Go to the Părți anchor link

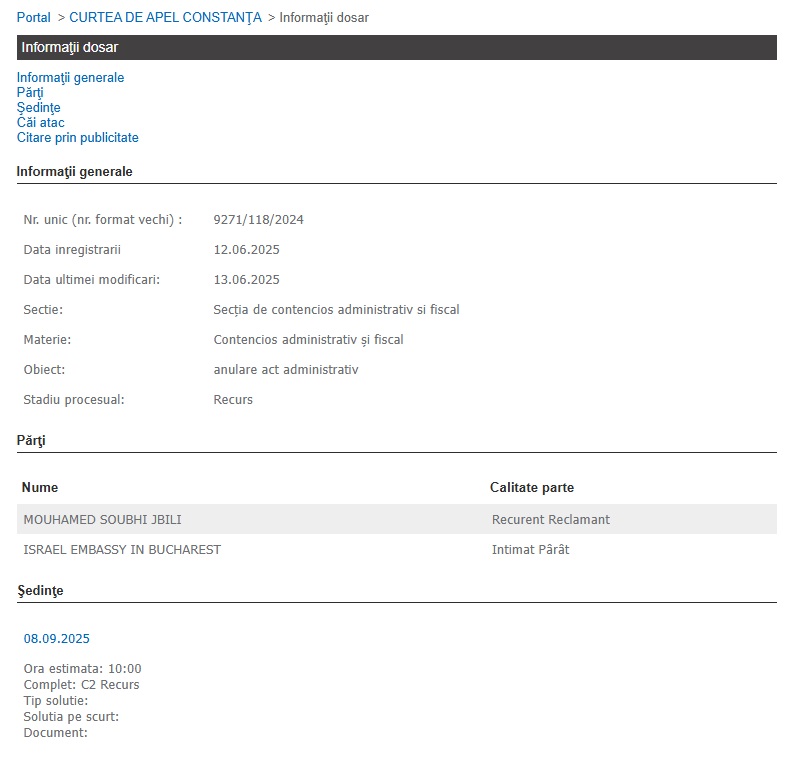coord(30,92)
